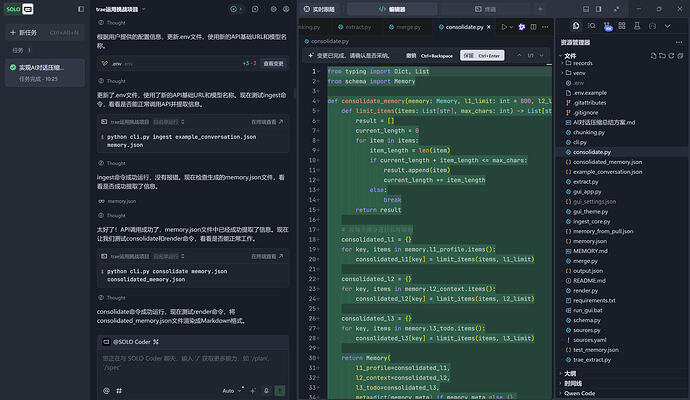Open 资源管理器 more actions ellipsis
Image resolution: width=690 pixels, height=400 pixels.
tap(679, 42)
